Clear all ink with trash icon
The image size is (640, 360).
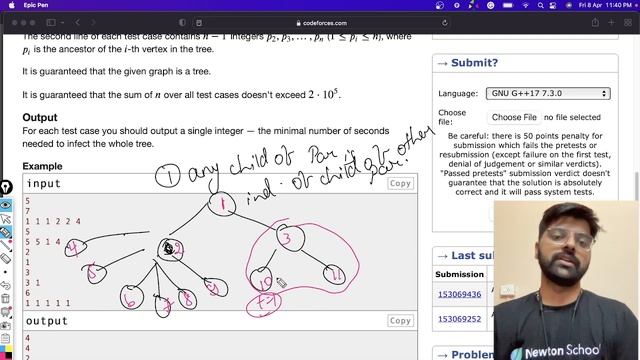pyautogui.click(x=5, y=298)
